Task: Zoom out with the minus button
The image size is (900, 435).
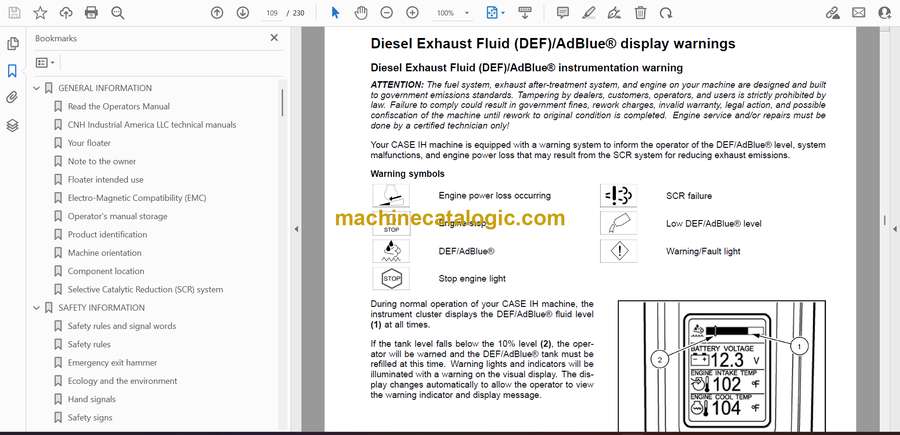Action: [x=386, y=13]
